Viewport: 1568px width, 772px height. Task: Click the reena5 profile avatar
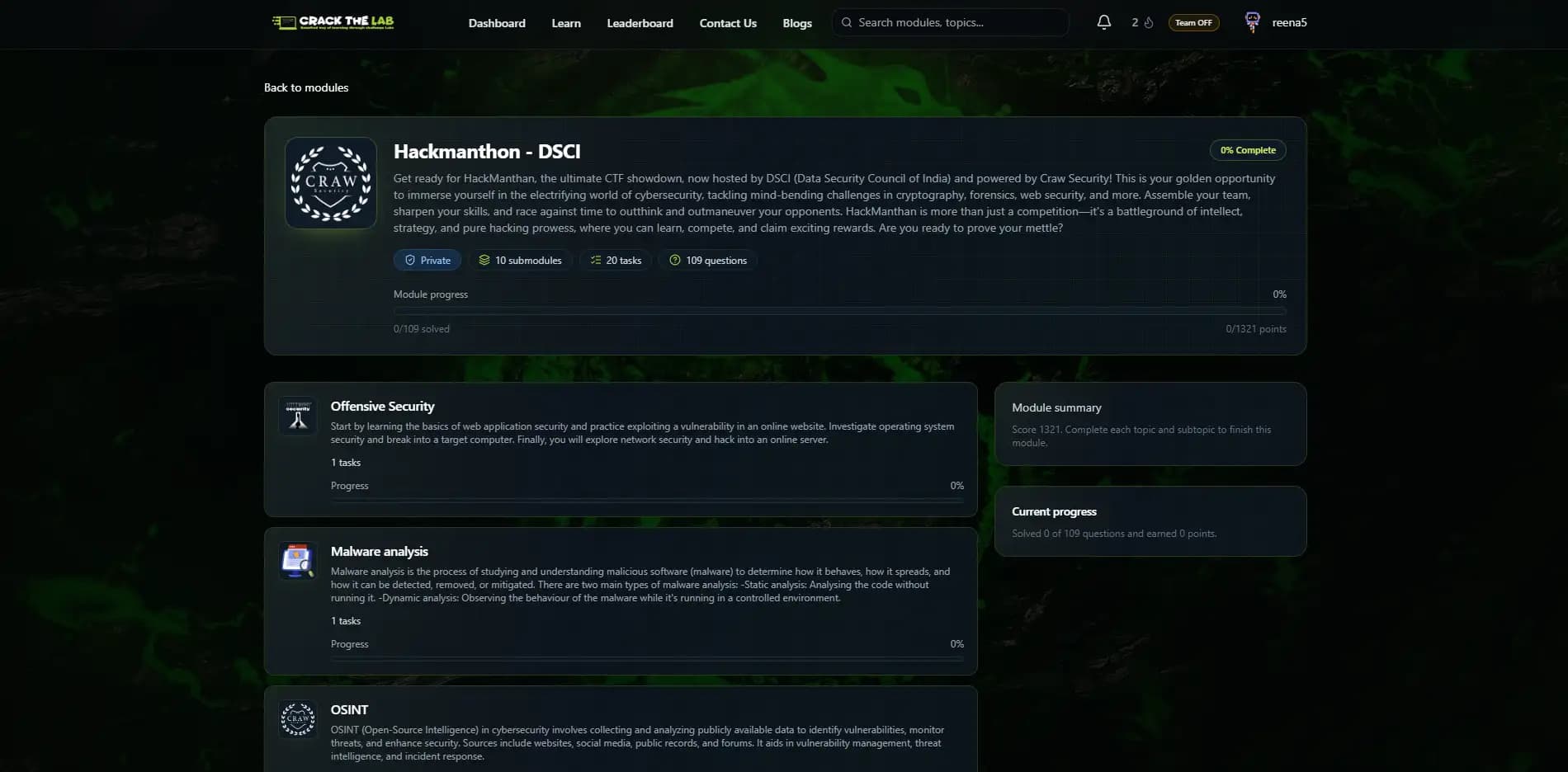[x=1251, y=22]
